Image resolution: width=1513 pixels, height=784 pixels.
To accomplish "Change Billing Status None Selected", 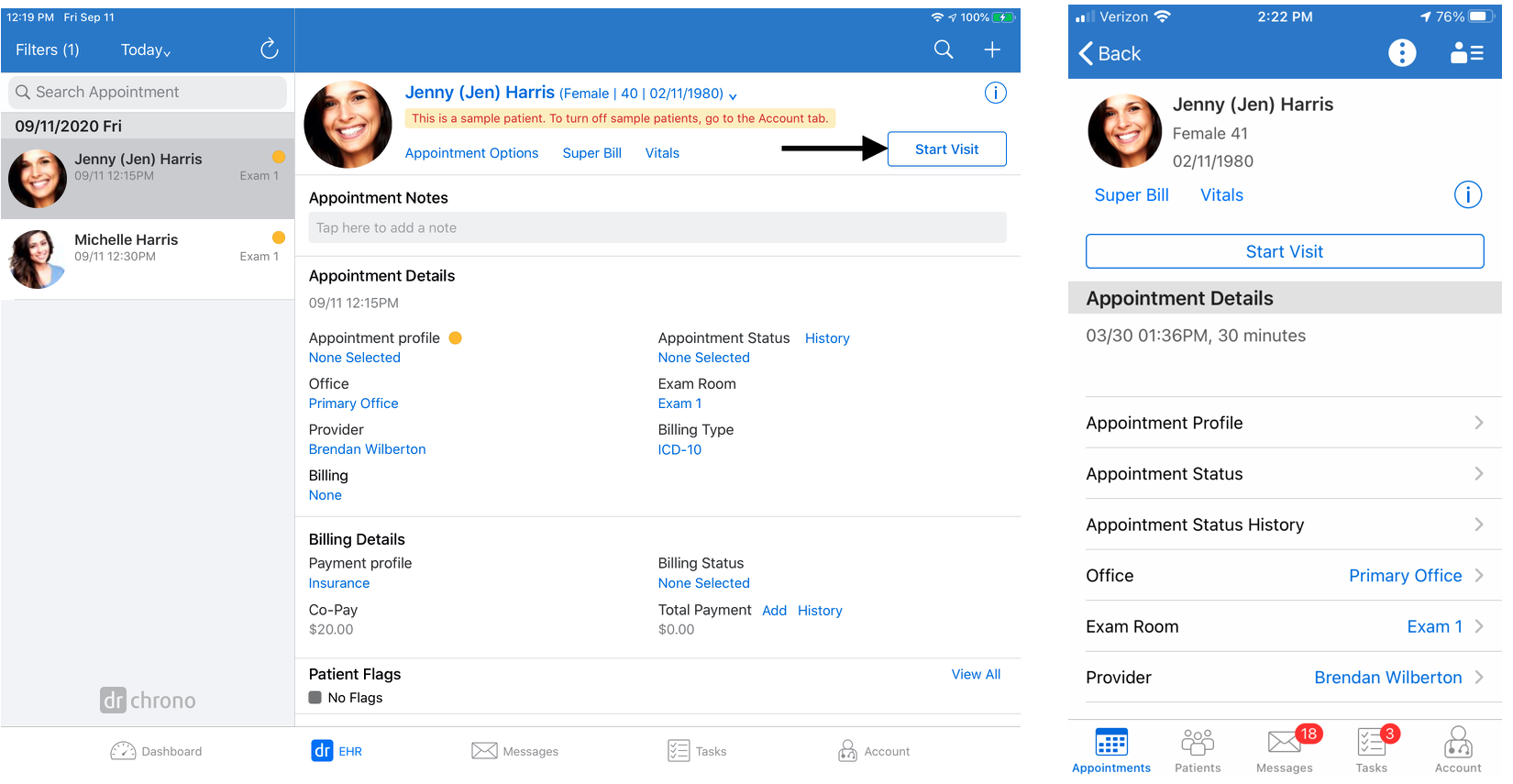I will (703, 583).
